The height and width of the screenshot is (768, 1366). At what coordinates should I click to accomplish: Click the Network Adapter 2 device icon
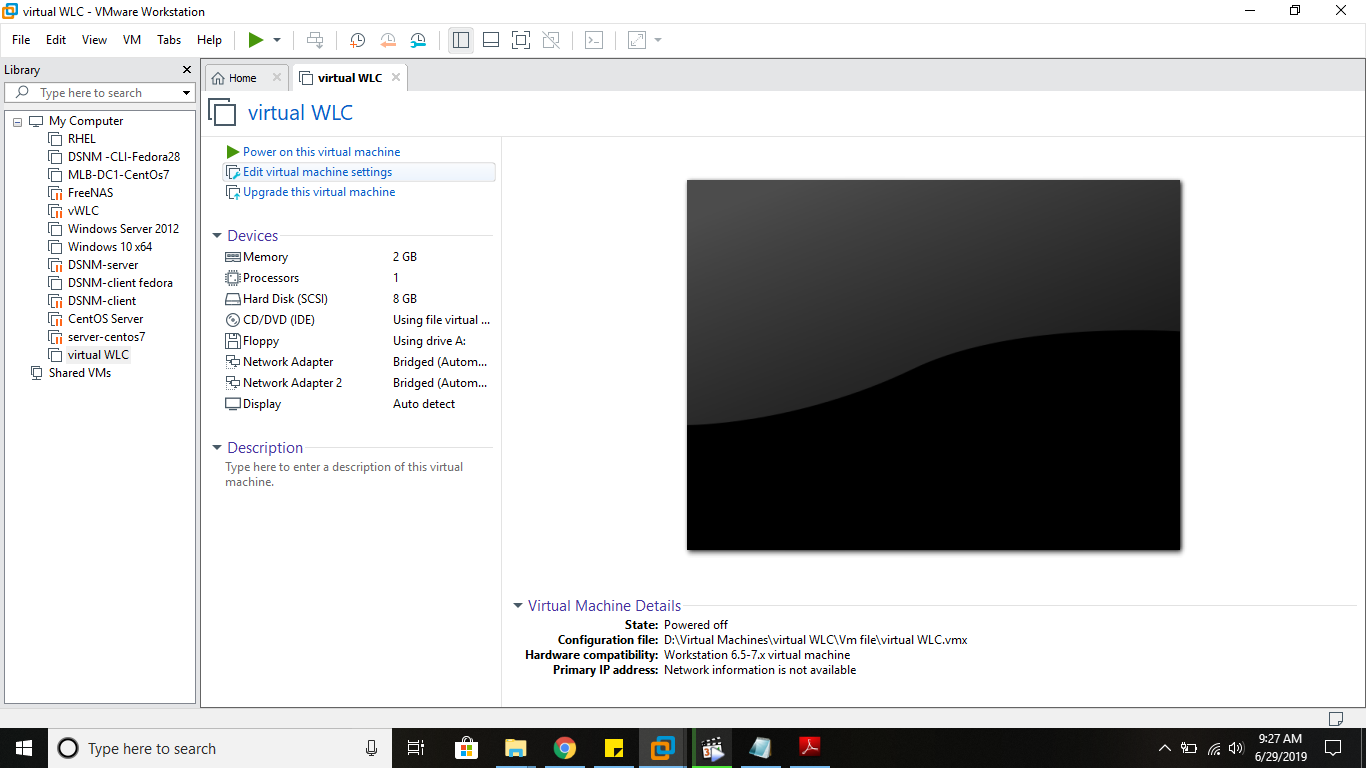tap(233, 383)
